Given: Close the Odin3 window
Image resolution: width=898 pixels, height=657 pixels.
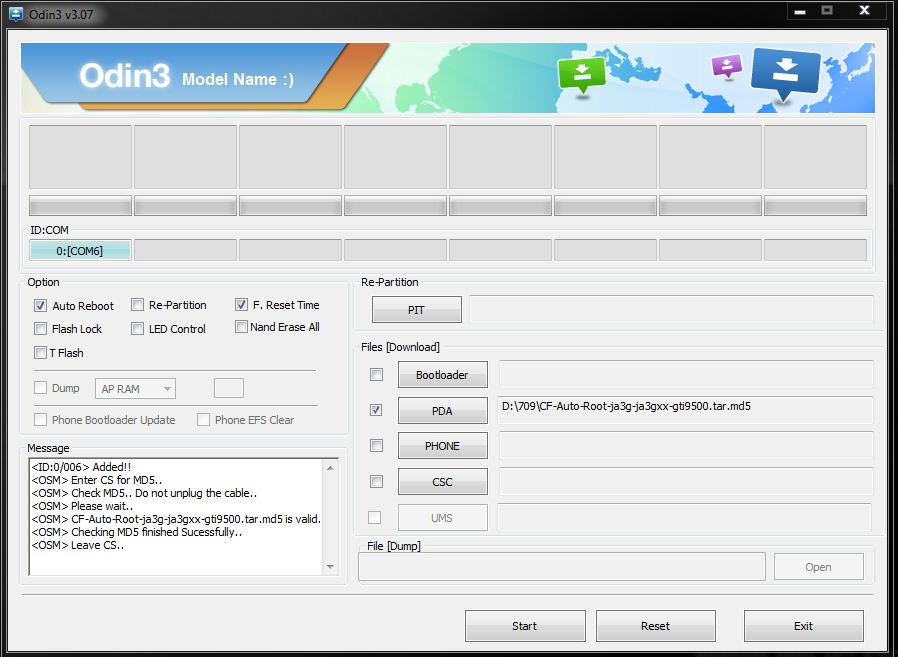Looking at the screenshot, I should tap(865, 10).
